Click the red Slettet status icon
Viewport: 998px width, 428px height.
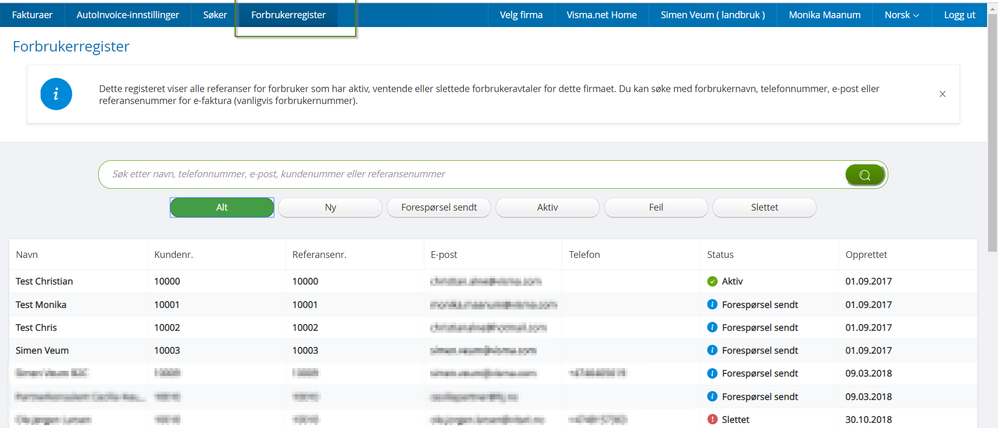point(712,419)
